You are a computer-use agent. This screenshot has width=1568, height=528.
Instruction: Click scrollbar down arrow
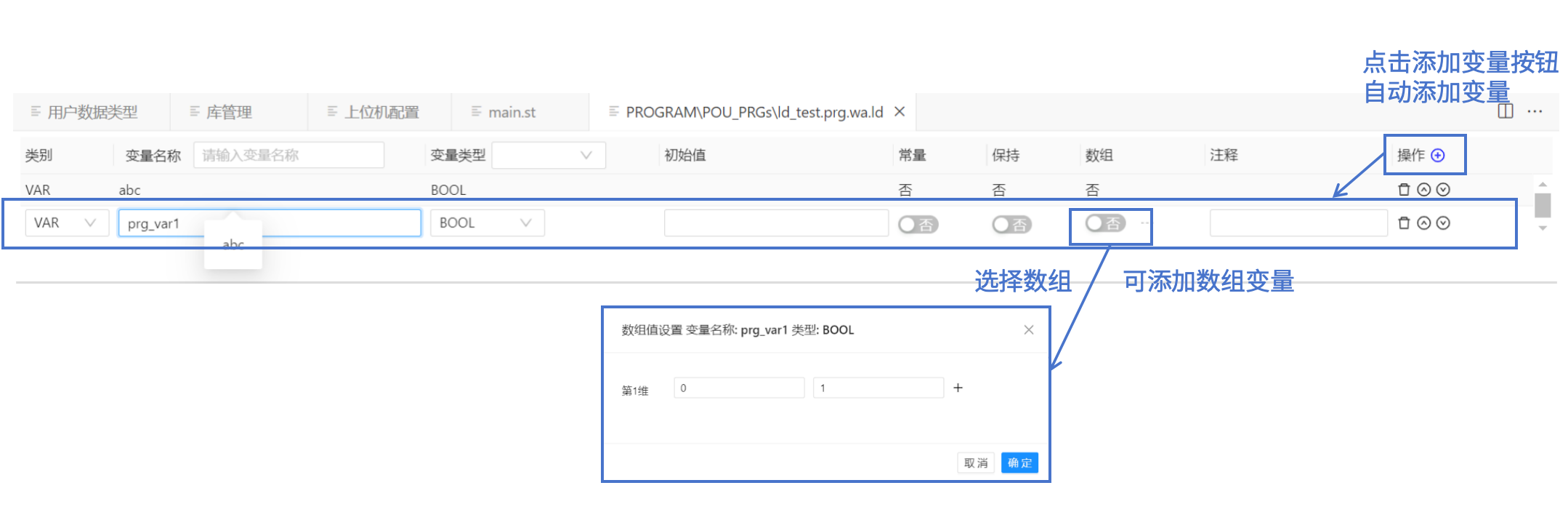tap(1543, 228)
